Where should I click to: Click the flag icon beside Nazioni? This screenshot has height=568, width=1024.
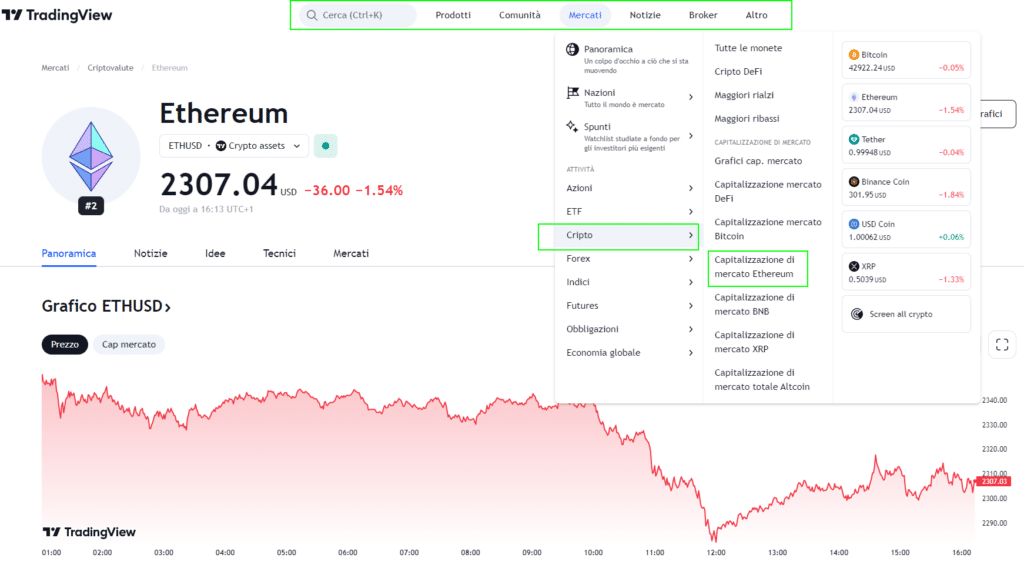coord(573,93)
